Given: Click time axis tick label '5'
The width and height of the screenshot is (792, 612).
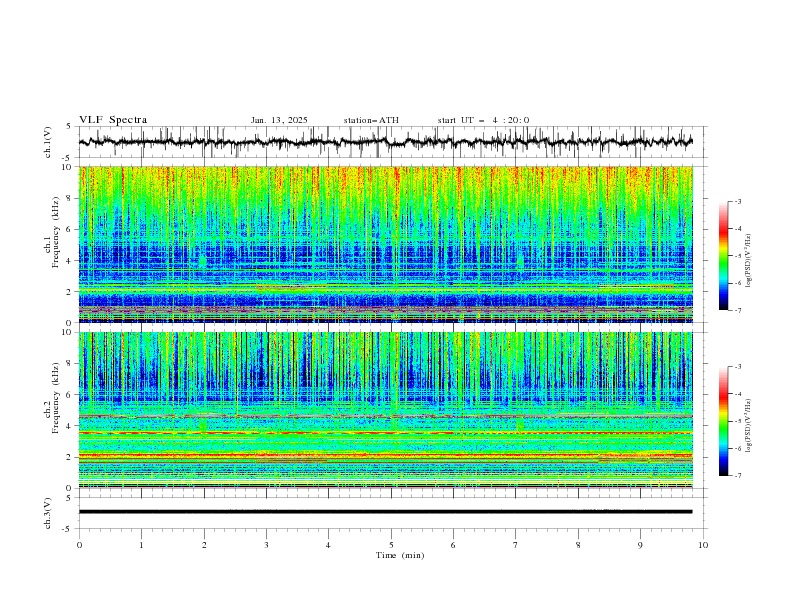Looking at the screenshot, I should tap(391, 545).
